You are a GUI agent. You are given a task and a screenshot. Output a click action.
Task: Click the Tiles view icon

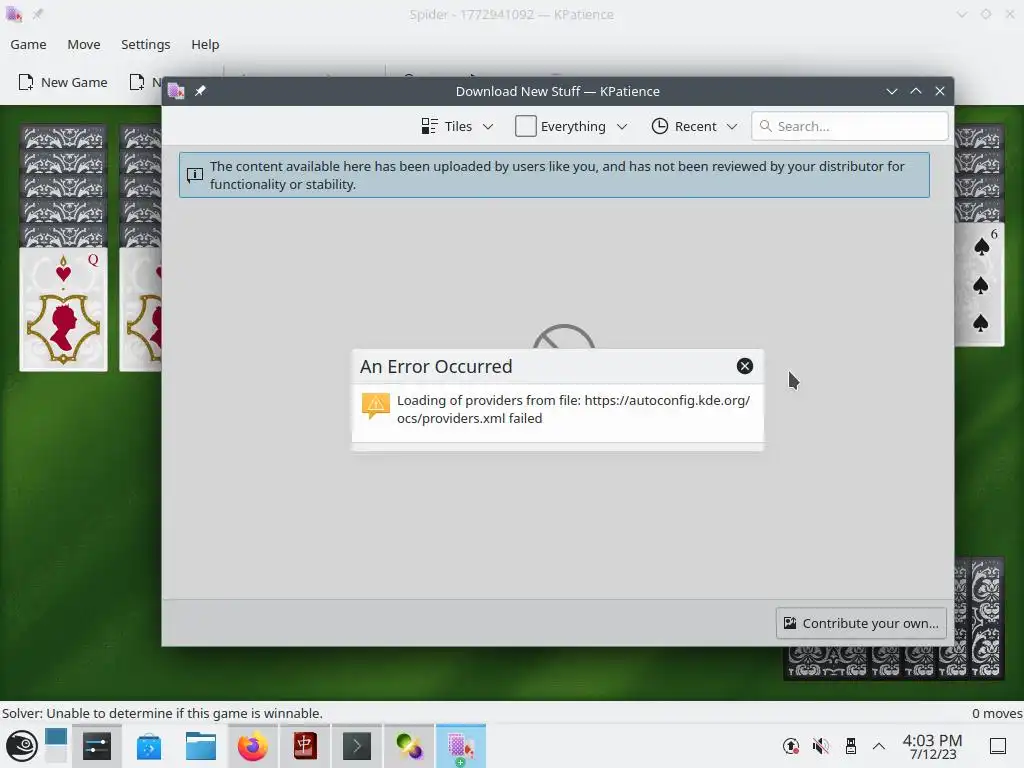[x=429, y=126]
